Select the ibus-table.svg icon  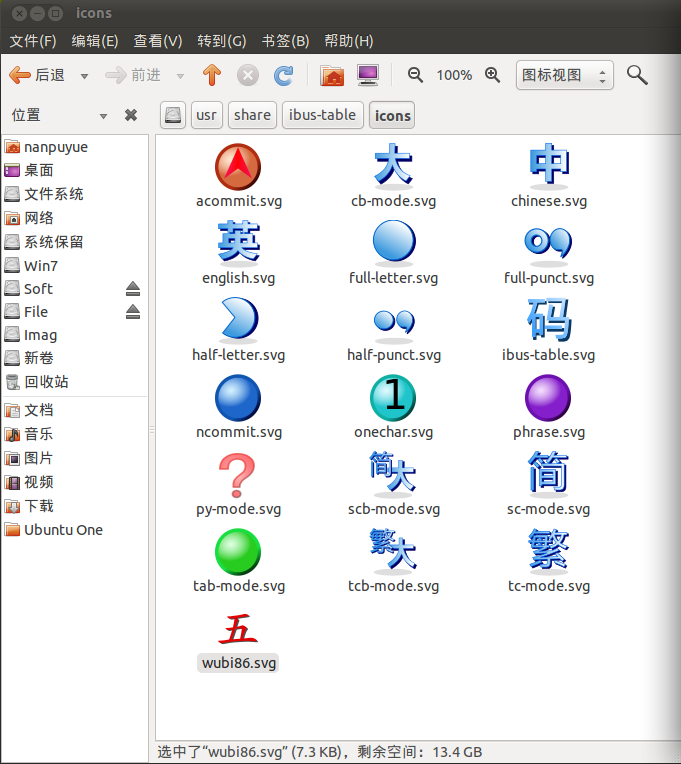(x=549, y=320)
